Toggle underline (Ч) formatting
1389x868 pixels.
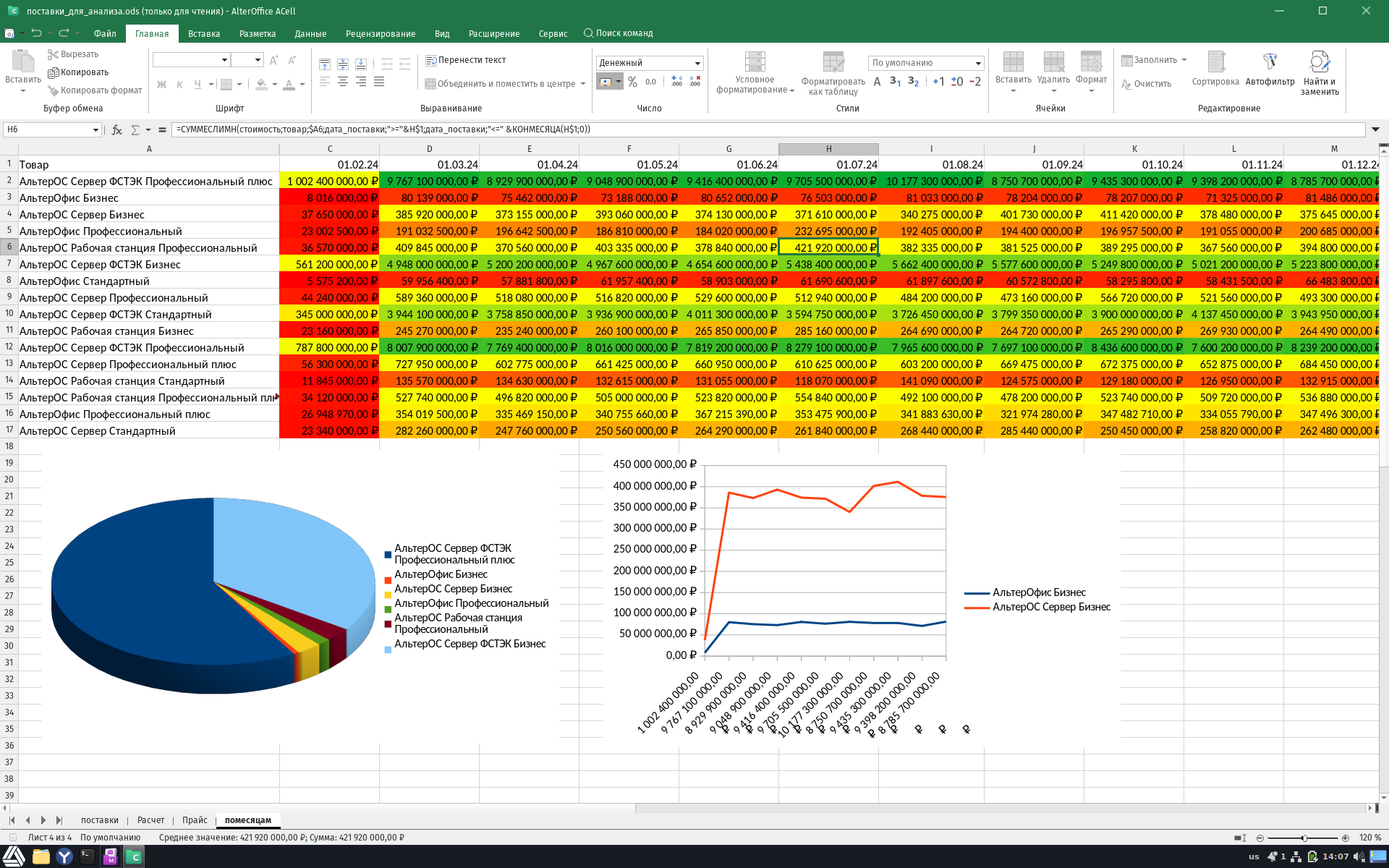tap(197, 85)
